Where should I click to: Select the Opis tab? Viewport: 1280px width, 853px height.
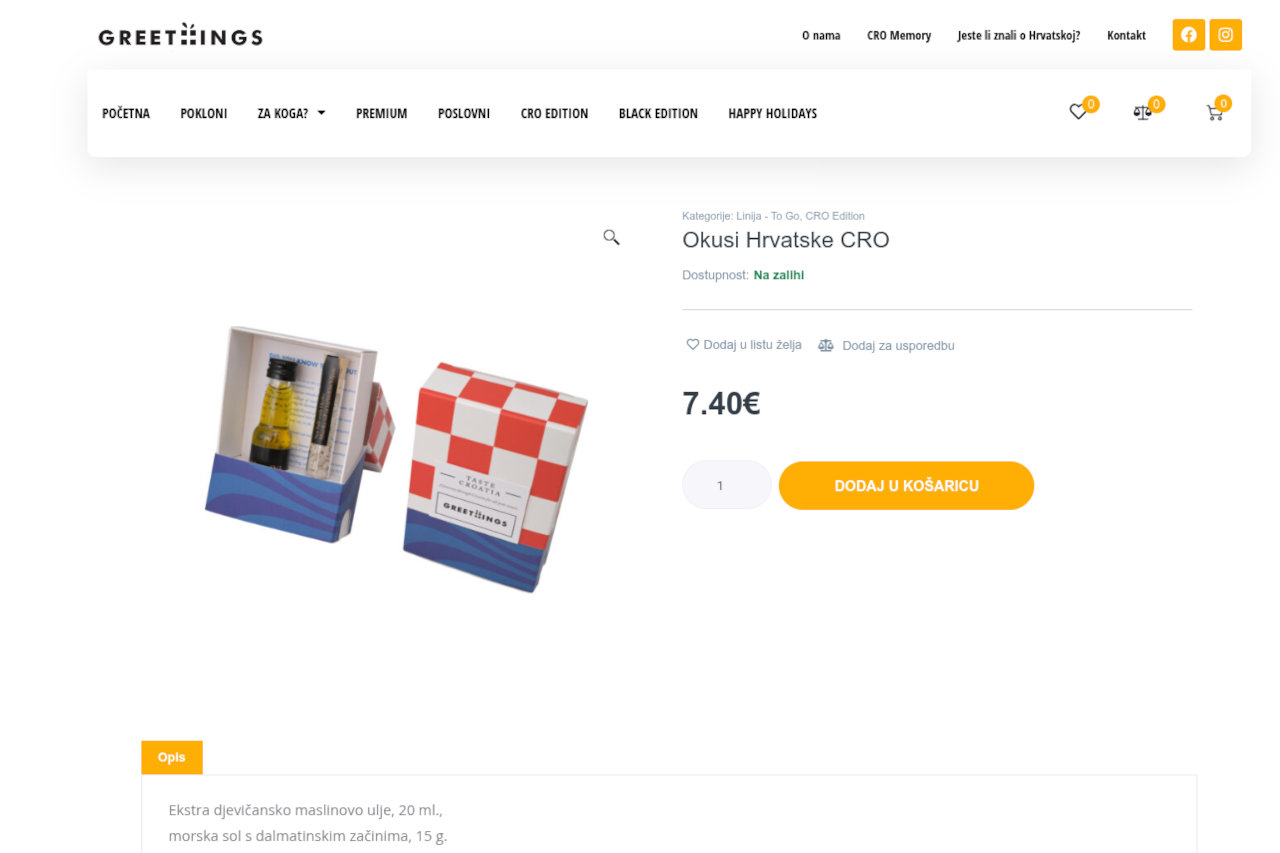pyautogui.click(x=172, y=757)
